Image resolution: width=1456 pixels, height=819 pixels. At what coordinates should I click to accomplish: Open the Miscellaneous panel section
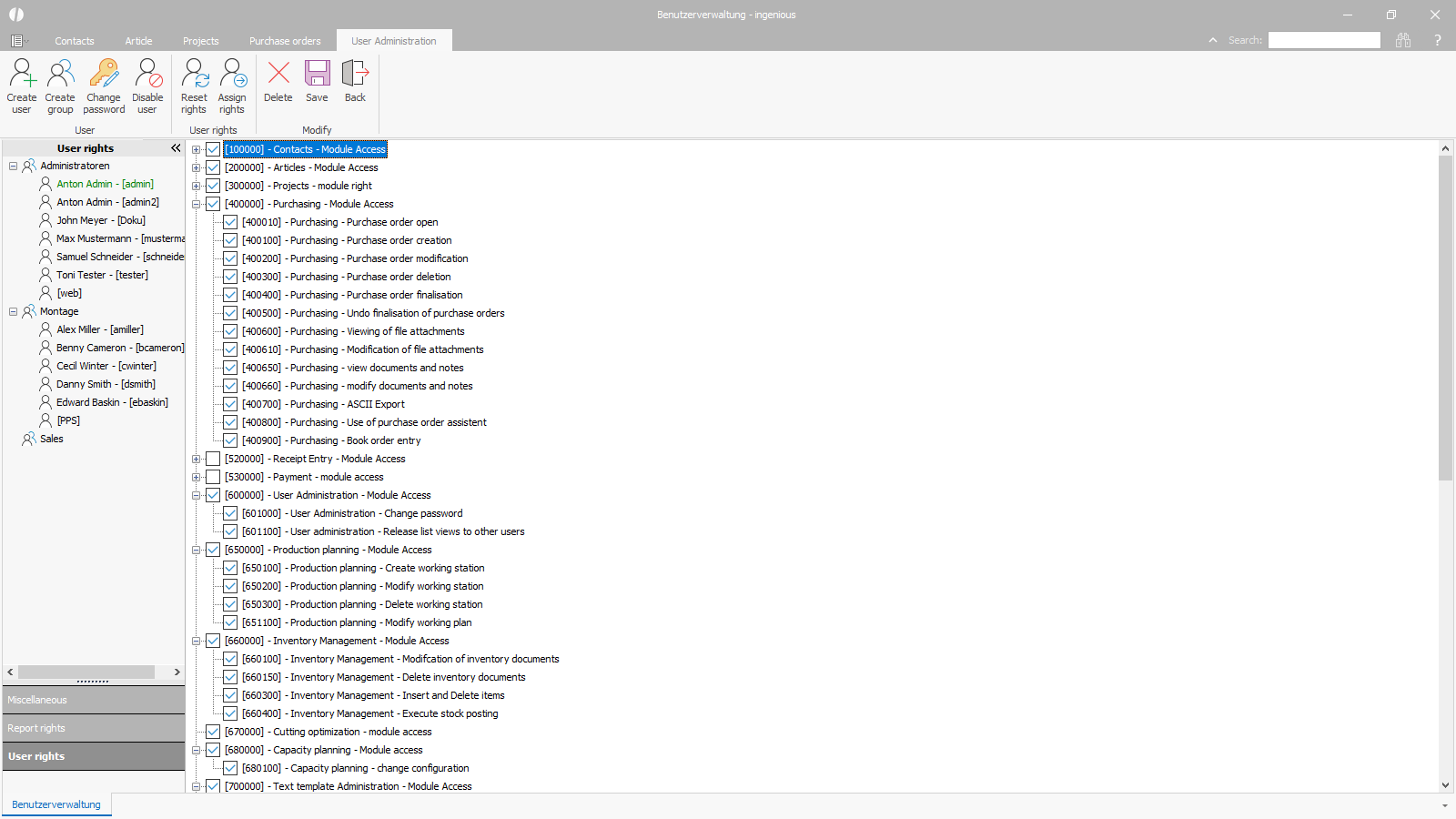pyautogui.click(x=94, y=700)
